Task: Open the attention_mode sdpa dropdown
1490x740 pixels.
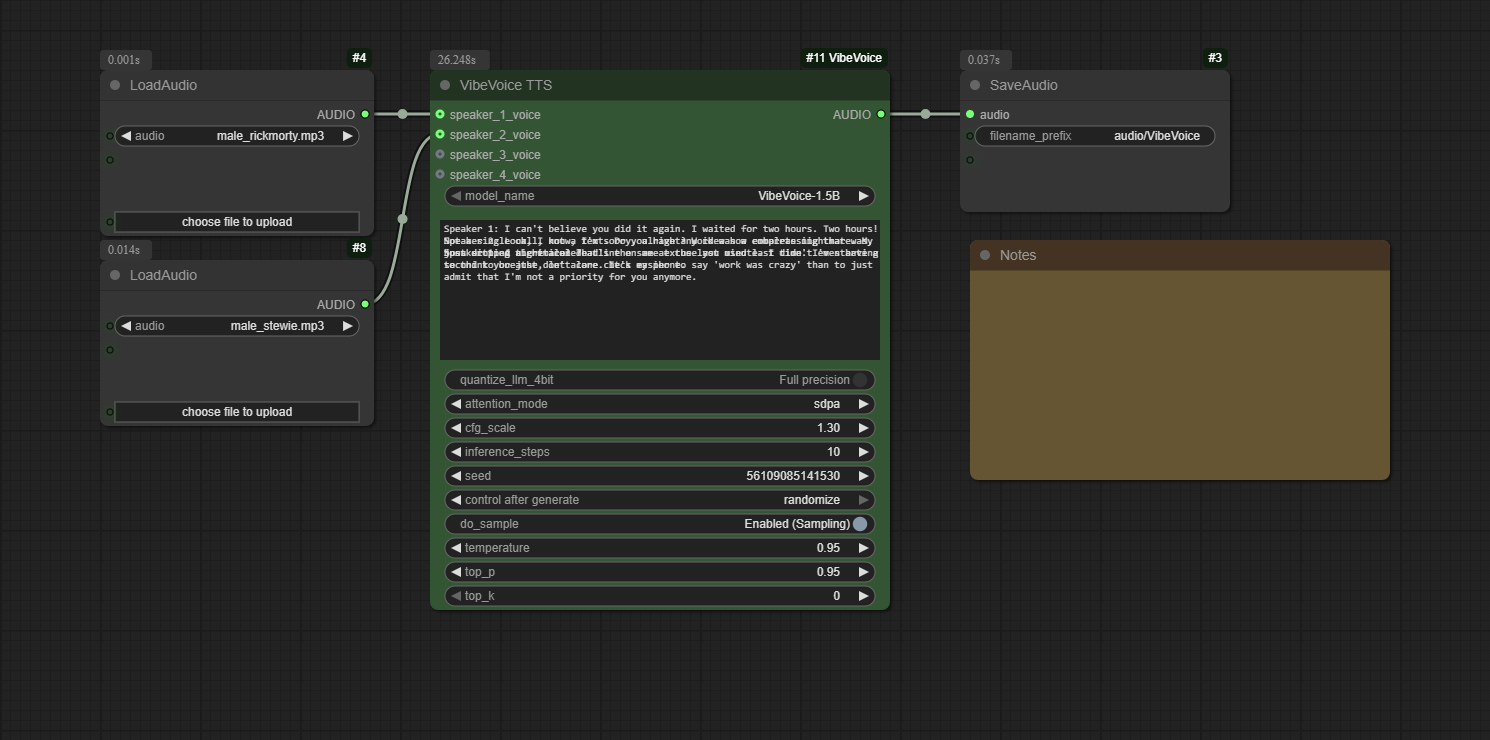Action: 660,404
